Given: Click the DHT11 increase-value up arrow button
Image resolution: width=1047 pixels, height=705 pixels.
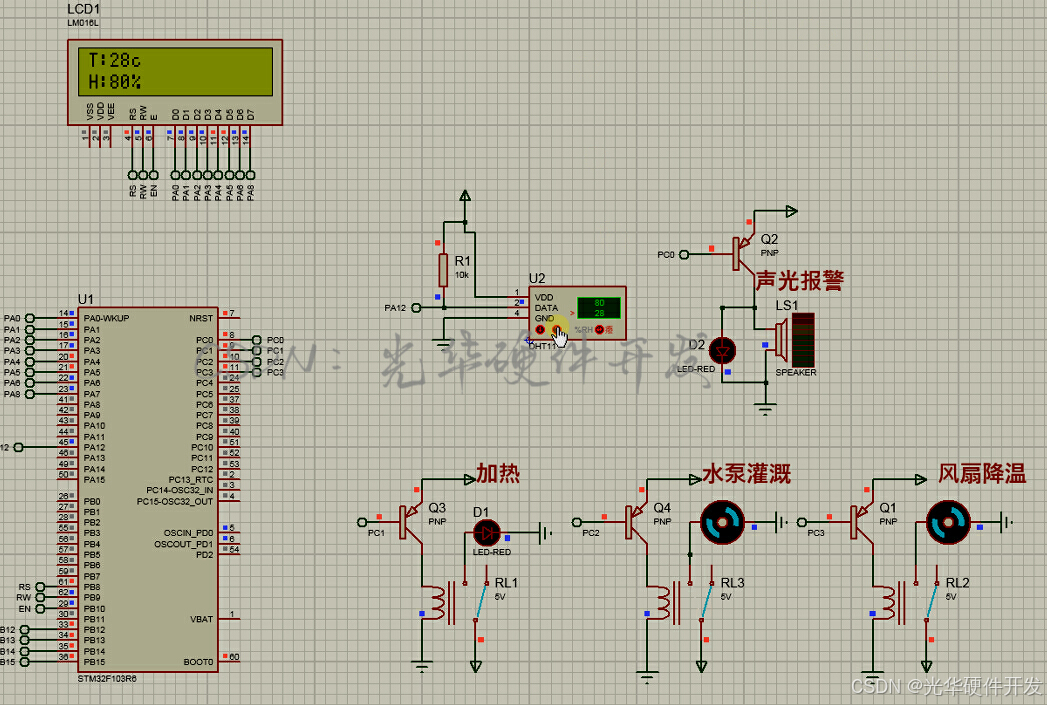Looking at the screenshot, I should point(556,330).
